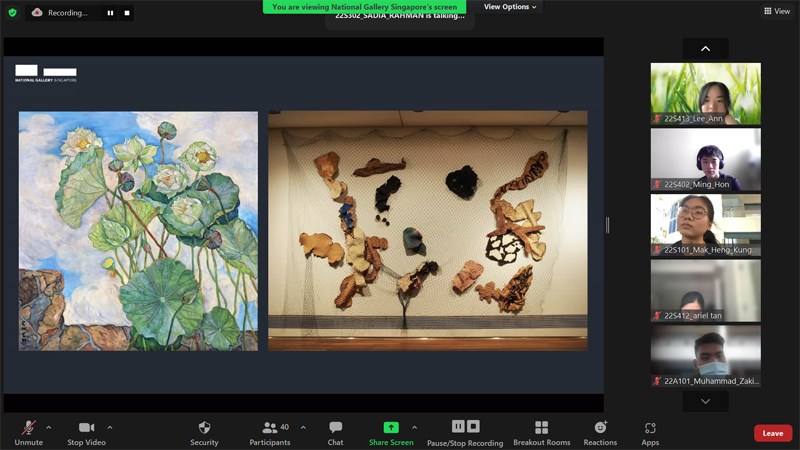800x450 pixels.
Task: Expand audio options arrow beside Unmute
Action: click(x=49, y=427)
